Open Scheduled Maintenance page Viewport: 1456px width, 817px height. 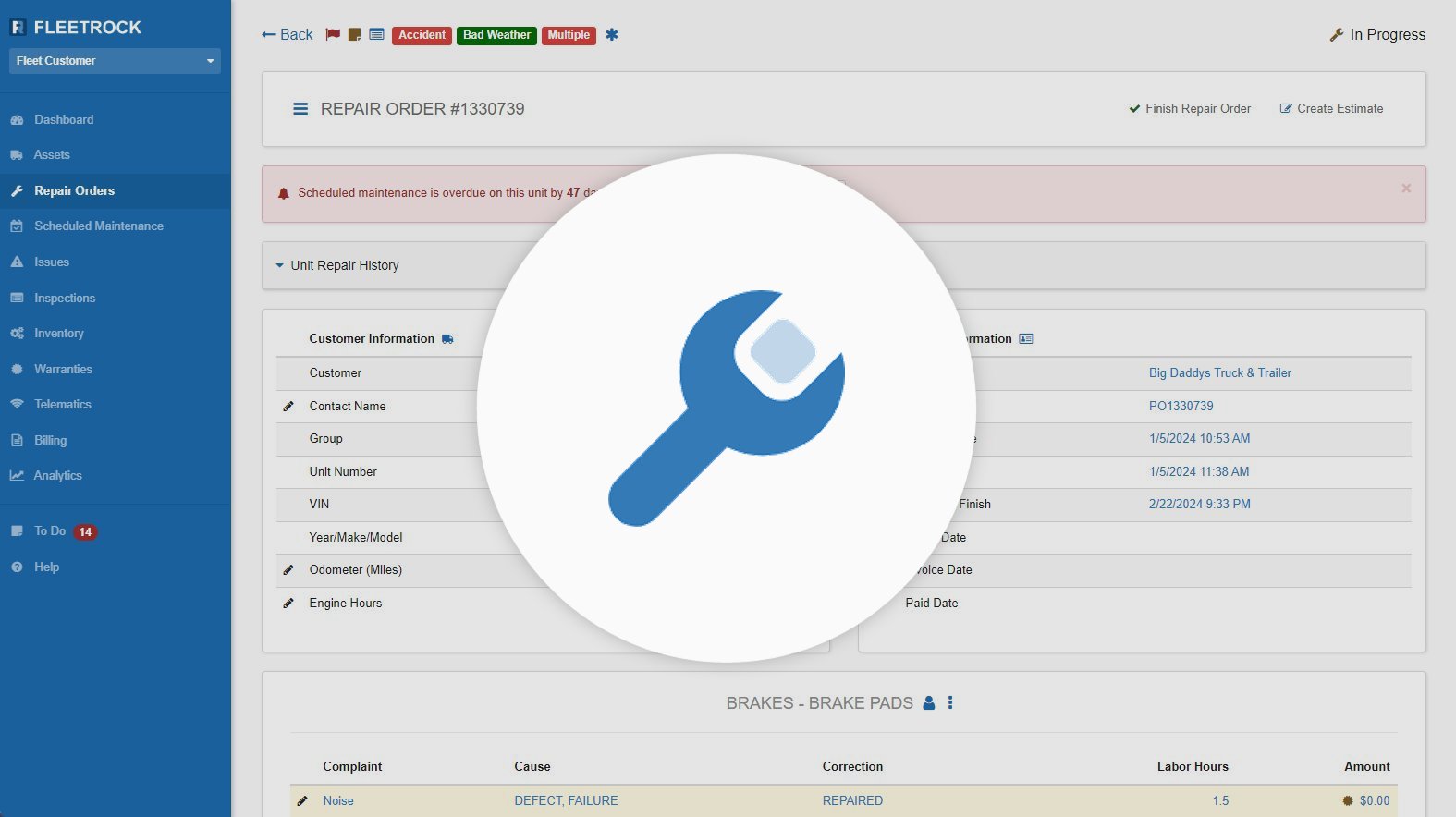[99, 226]
